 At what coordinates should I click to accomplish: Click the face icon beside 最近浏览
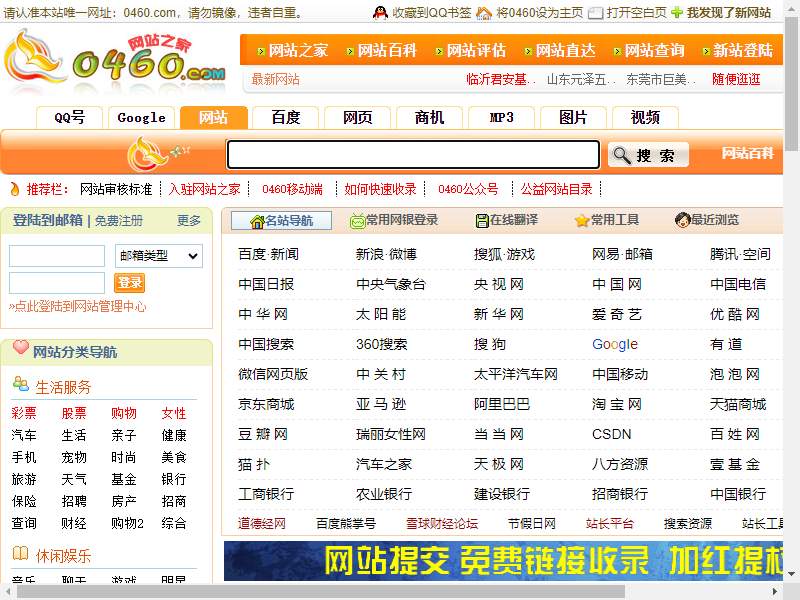682,220
